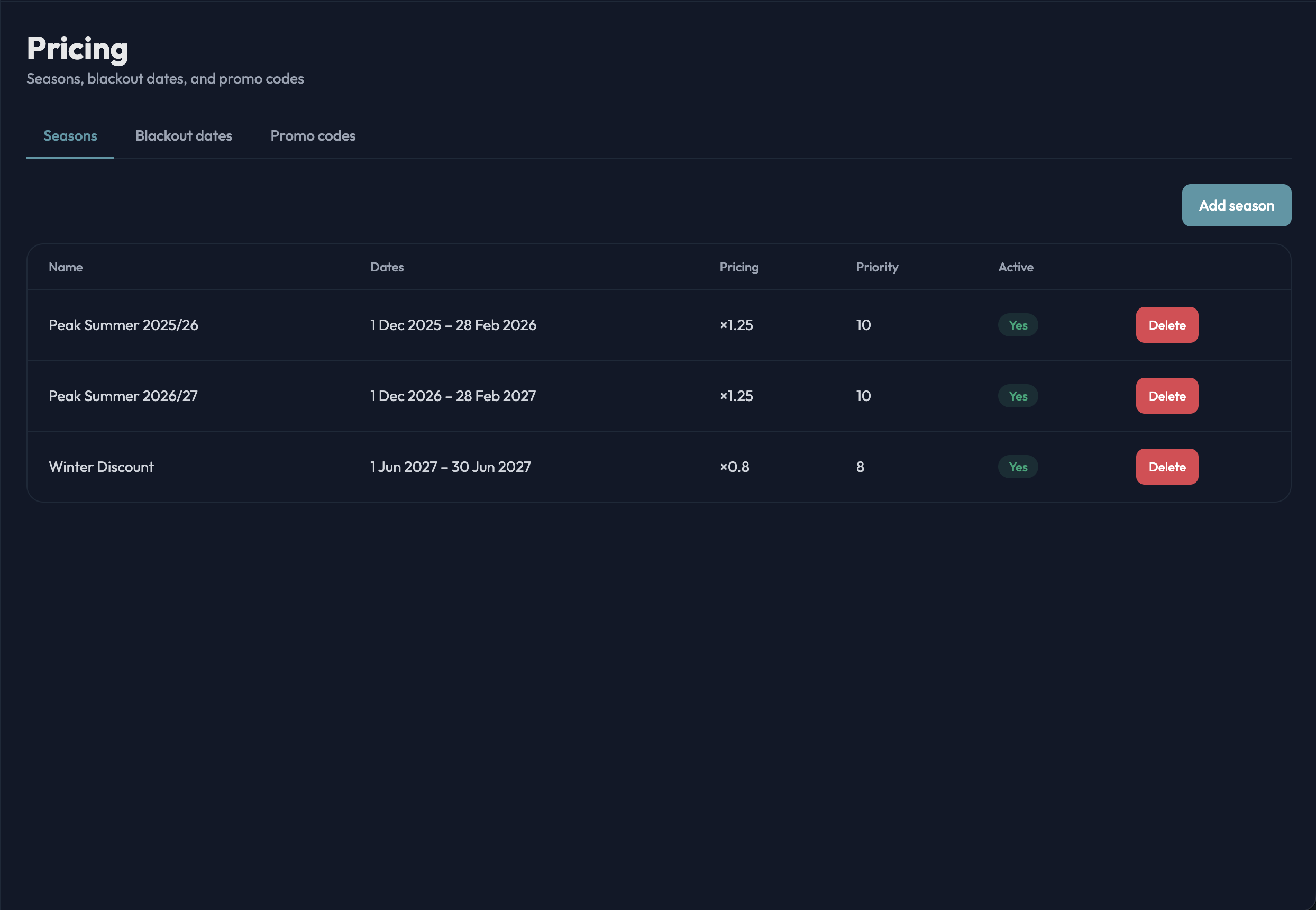Image resolution: width=1316 pixels, height=910 pixels.
Task: Click priority 10 in Peak Summer 2026/27 row
Action: 863,396
